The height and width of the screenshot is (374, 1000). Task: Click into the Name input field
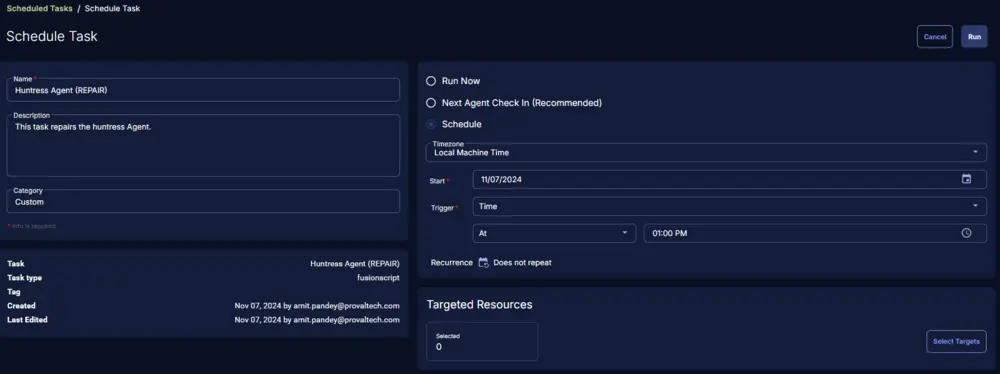(x=203, y=90)
